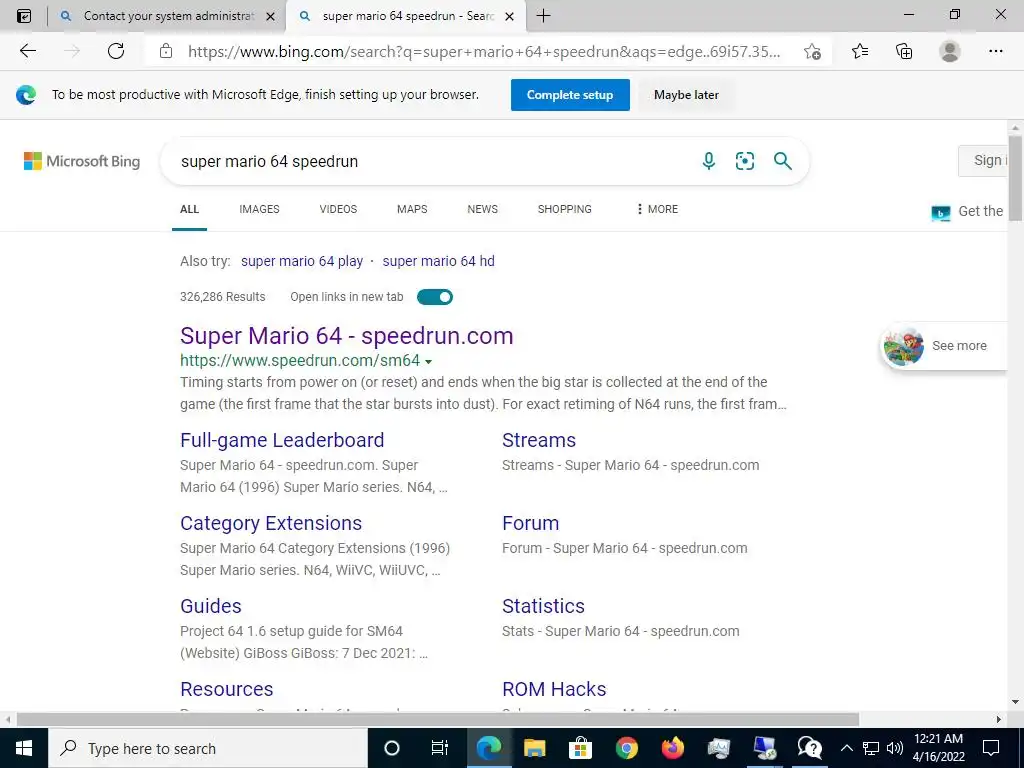Screen dimensions: 1024x768
Task: Open the Category Extensions link
Action: click(271, 523)
